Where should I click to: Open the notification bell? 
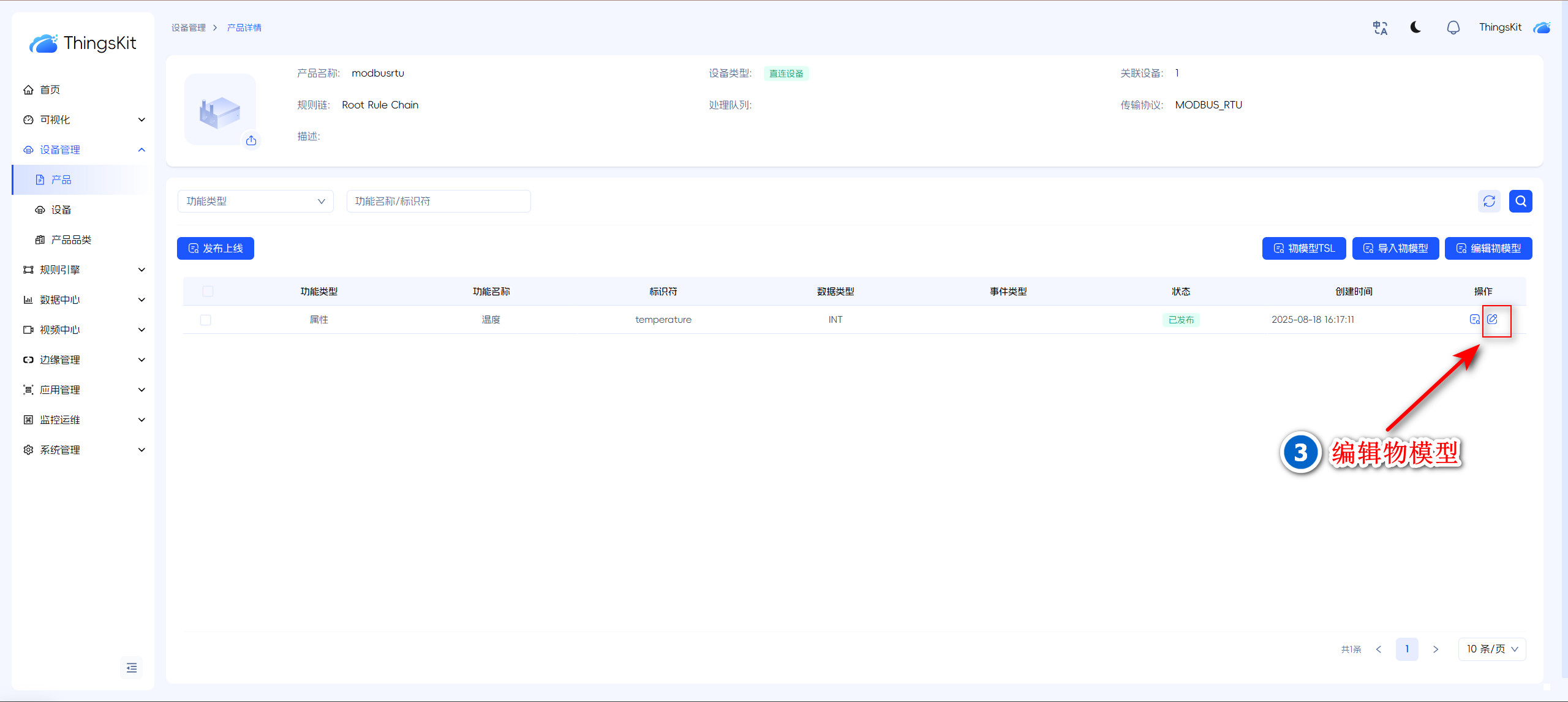point(1453,28)
